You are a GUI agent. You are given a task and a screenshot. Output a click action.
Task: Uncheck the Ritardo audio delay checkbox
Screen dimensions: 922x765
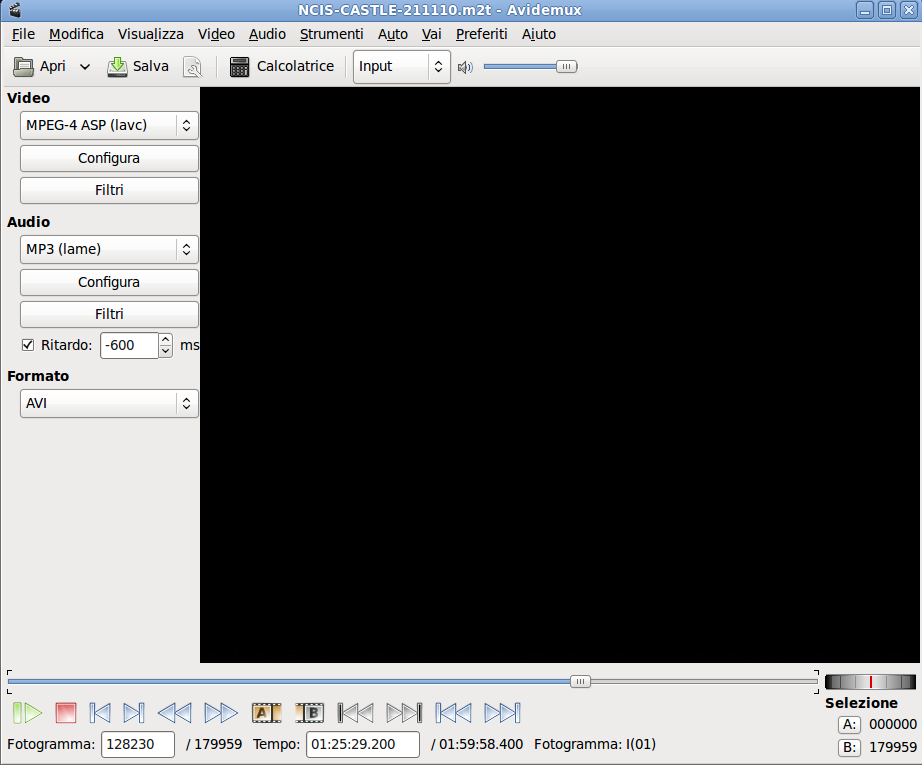point(28,345)
